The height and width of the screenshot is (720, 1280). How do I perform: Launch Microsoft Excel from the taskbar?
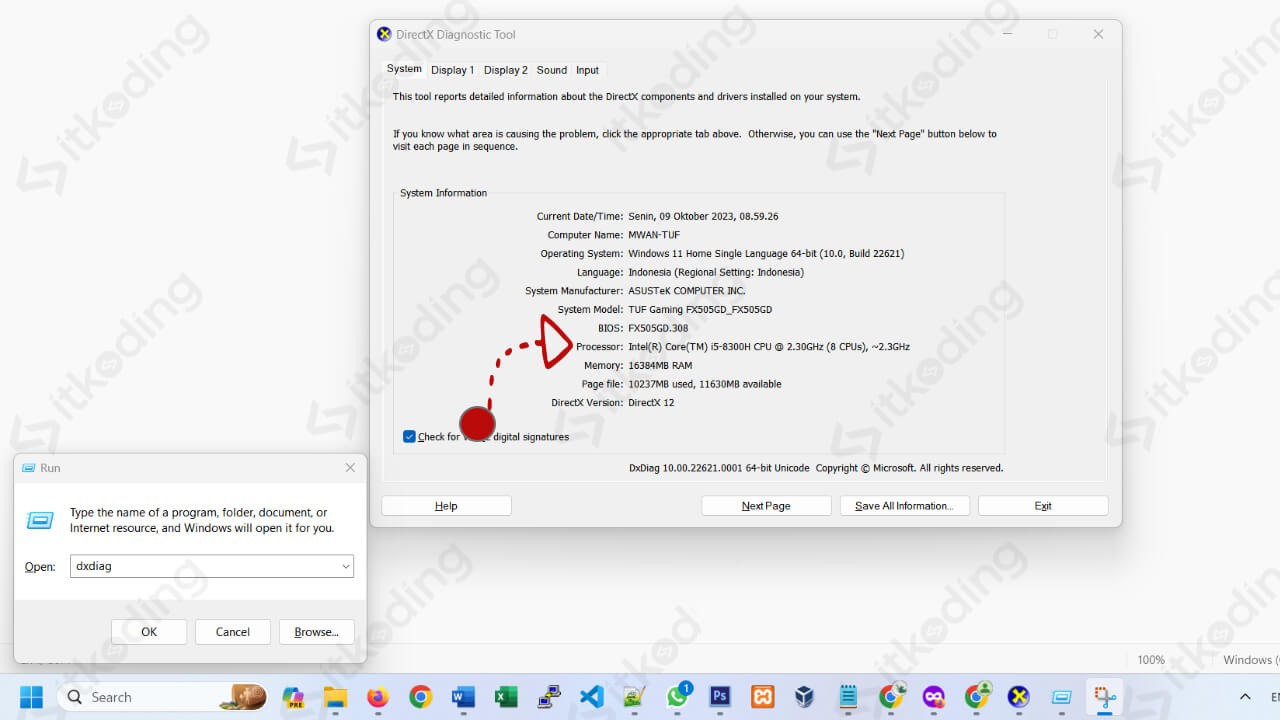coord(506,697)
